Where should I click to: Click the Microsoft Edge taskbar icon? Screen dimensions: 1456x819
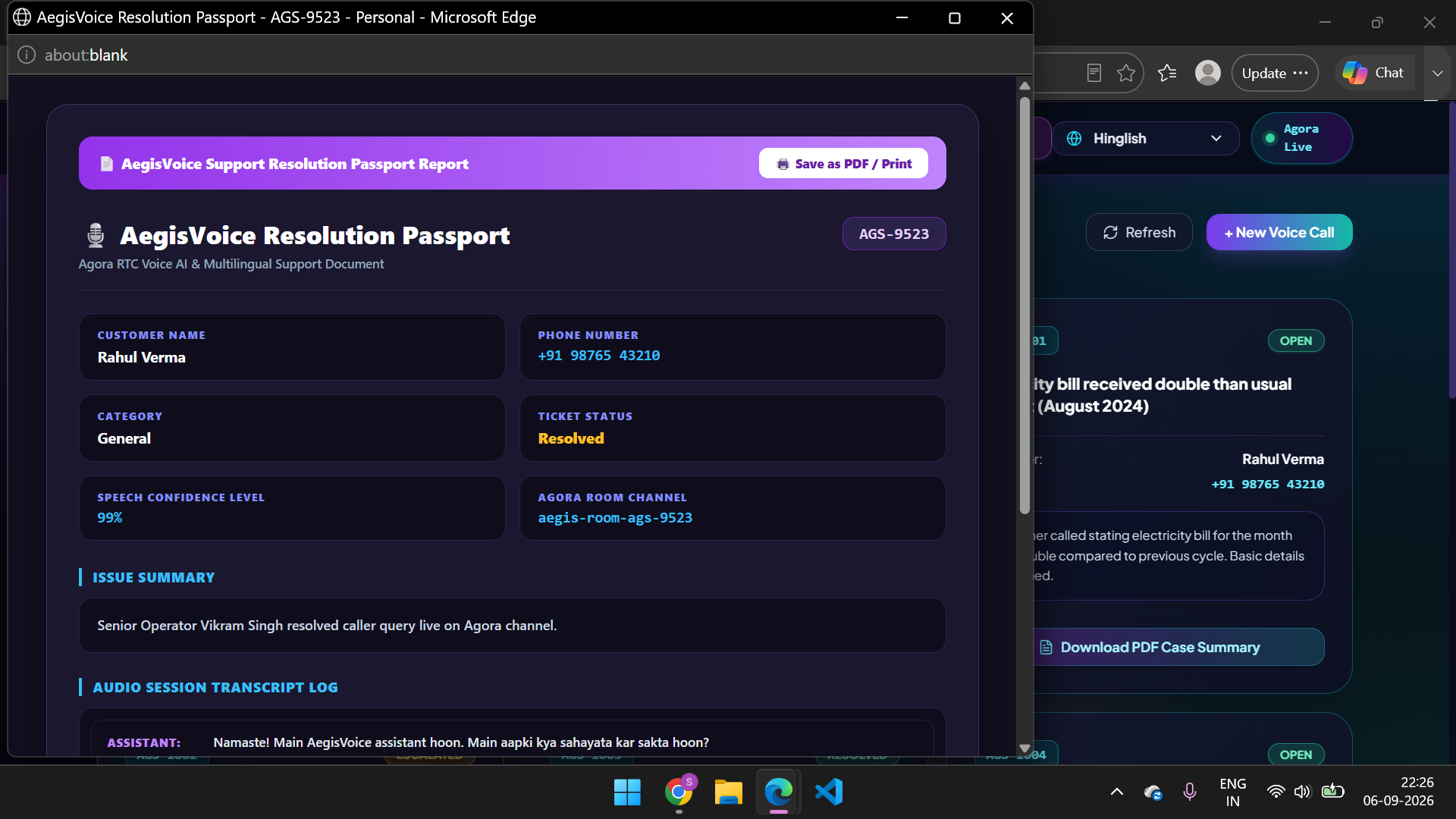pos(779,792)
